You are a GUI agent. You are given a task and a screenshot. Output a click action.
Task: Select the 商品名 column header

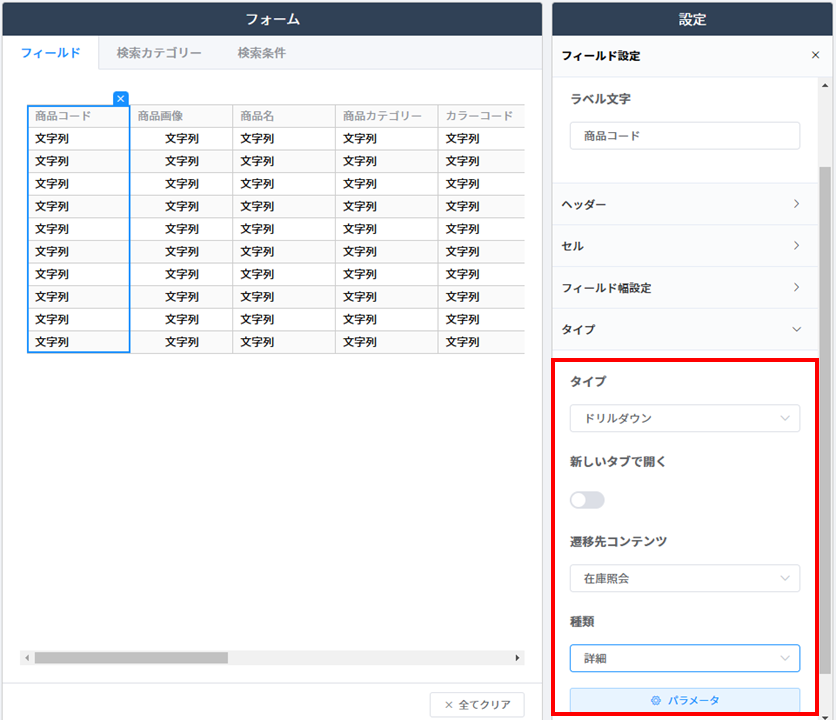pyautogui.click(x=284, y=116)
